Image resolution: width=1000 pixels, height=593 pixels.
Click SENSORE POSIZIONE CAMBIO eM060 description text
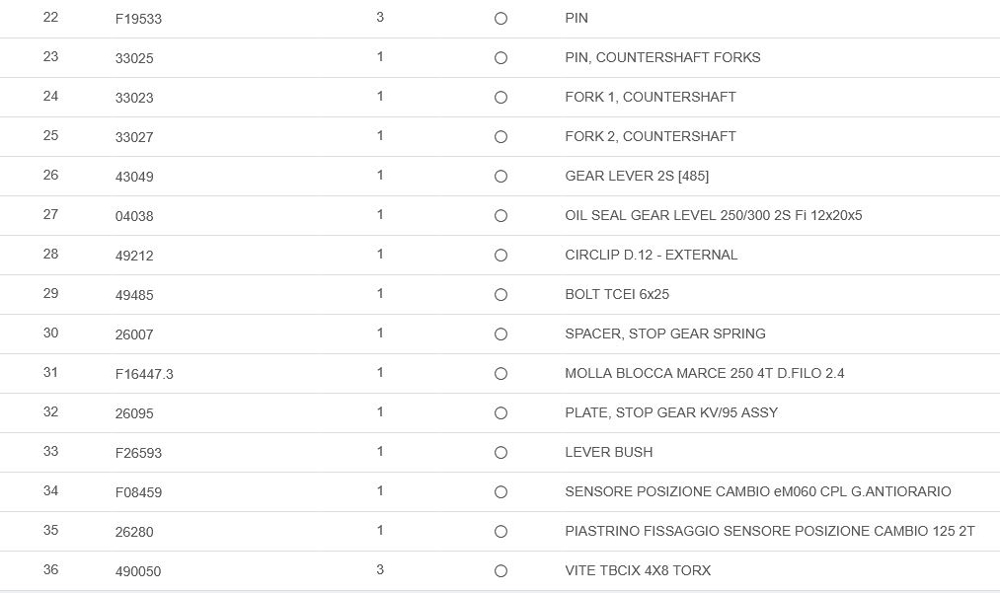(758, 492)
